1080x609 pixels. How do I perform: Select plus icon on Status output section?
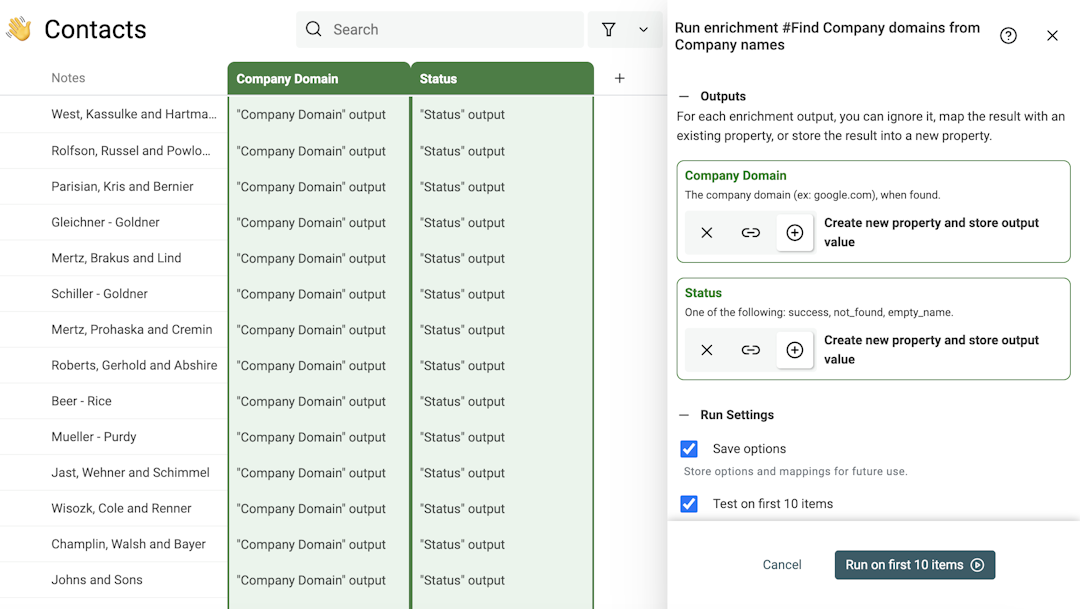click(795, 350)
